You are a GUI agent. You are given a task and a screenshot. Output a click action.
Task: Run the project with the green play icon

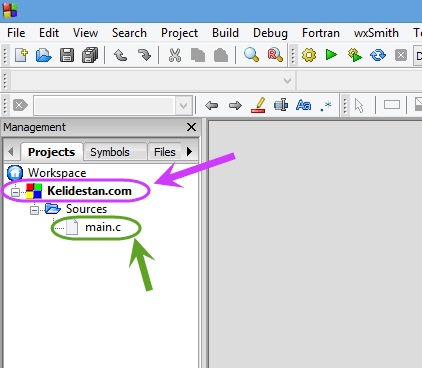click(x=331, y=54)
